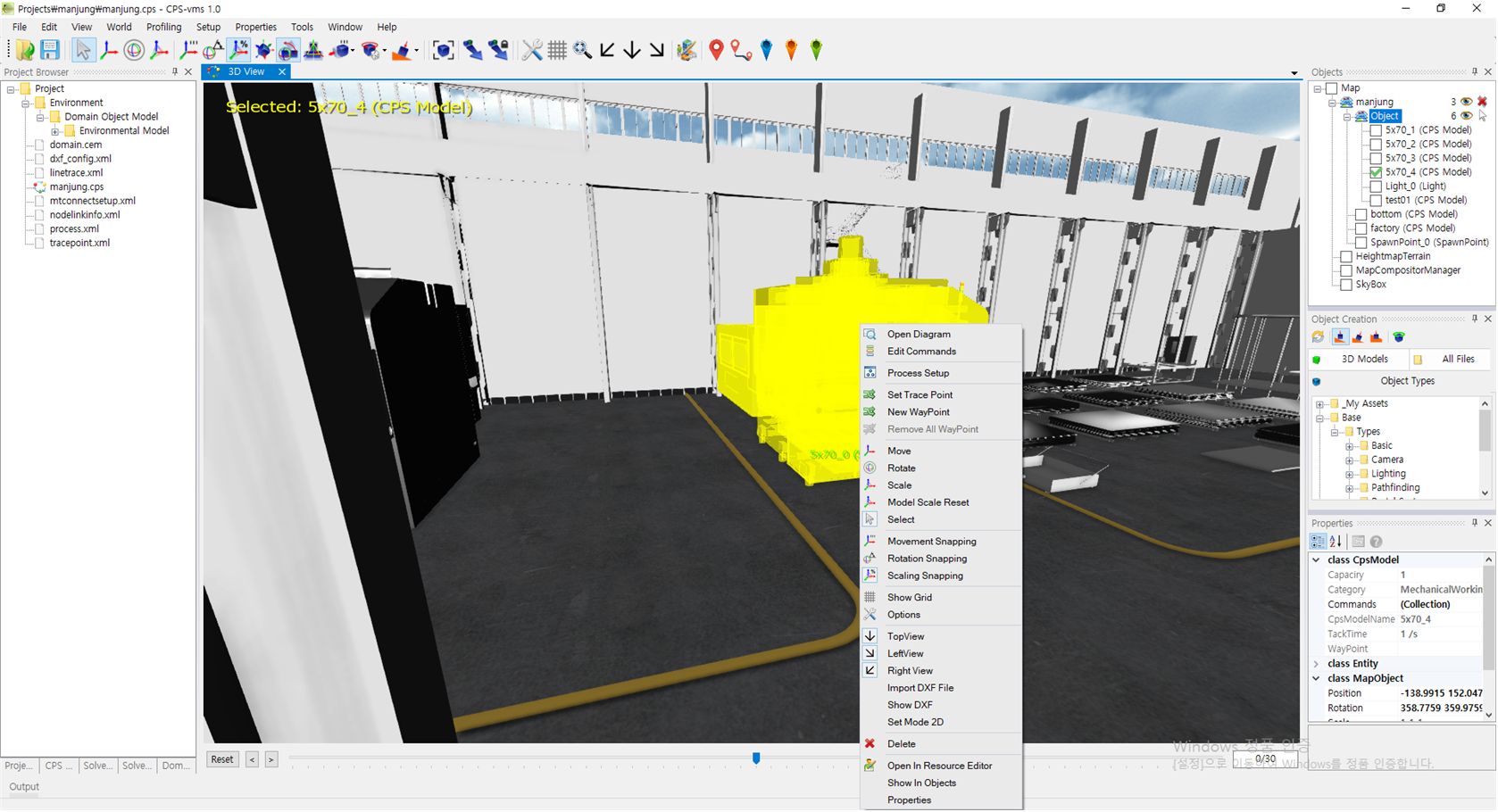
Task: Collapse the Environment folder in Project Browser
Action: point(26,104)
